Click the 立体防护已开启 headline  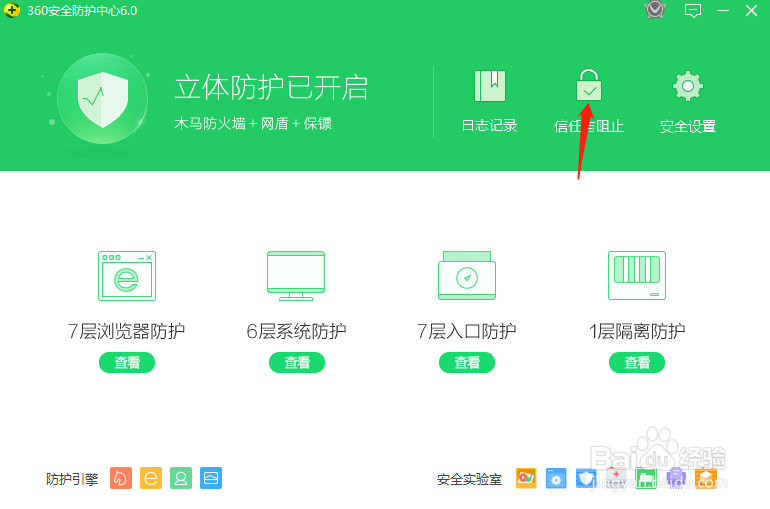tap(271, 88)
